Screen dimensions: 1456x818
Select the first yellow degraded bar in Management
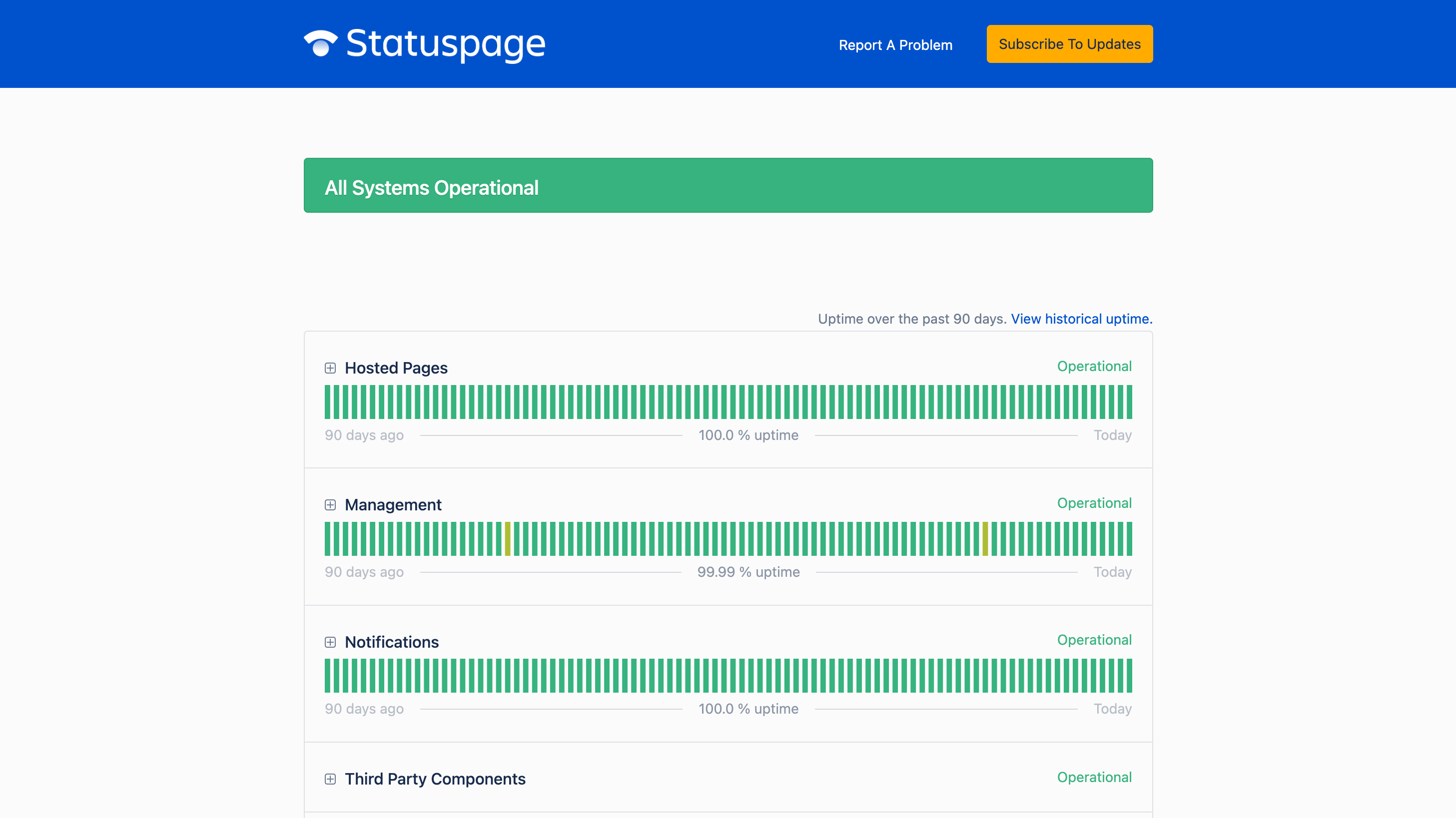click(x=509, y=539)
